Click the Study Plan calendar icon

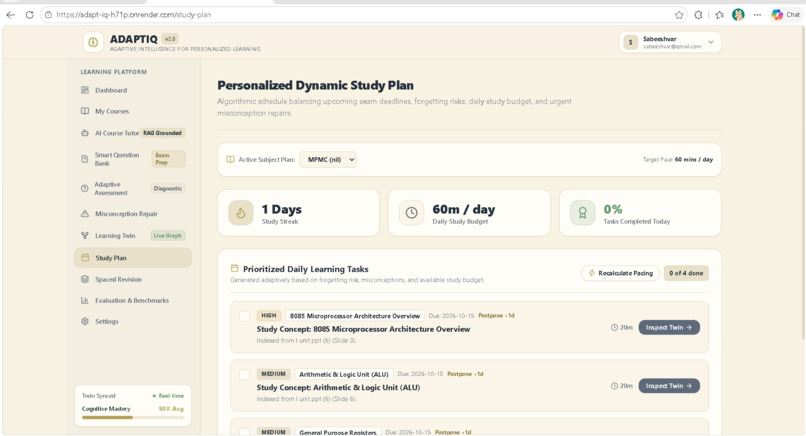click(85, 258)
